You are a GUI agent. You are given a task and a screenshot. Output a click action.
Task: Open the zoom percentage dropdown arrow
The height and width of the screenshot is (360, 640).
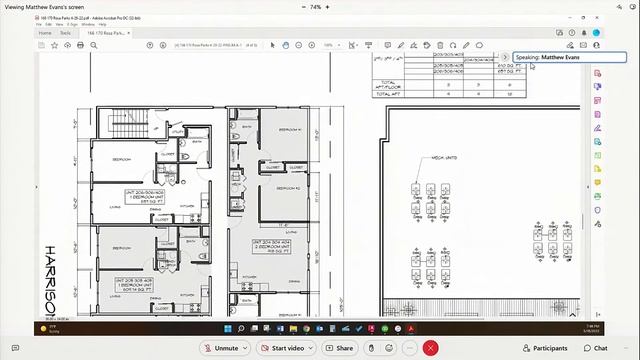tap(339, 45)
